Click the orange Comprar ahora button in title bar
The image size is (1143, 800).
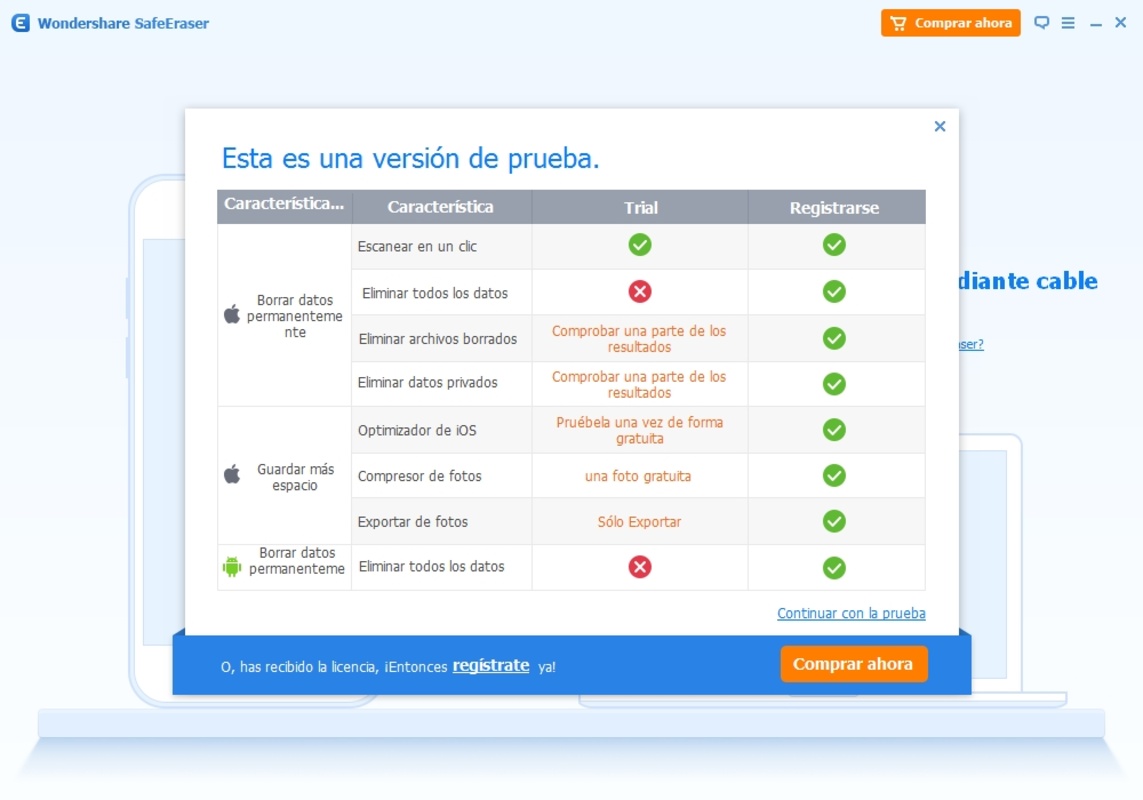tap(950, 23)
